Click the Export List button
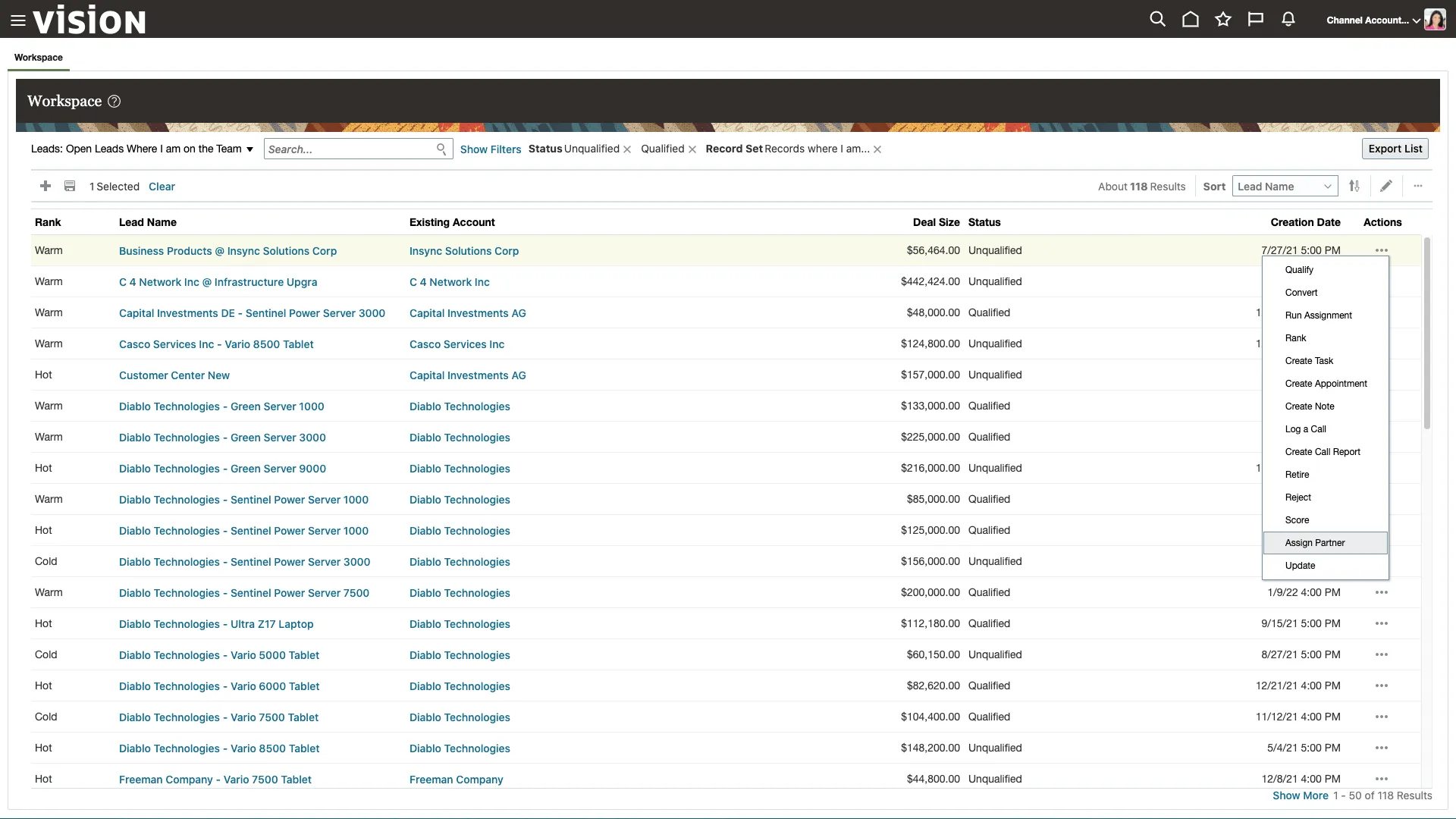 point(1395,149)
